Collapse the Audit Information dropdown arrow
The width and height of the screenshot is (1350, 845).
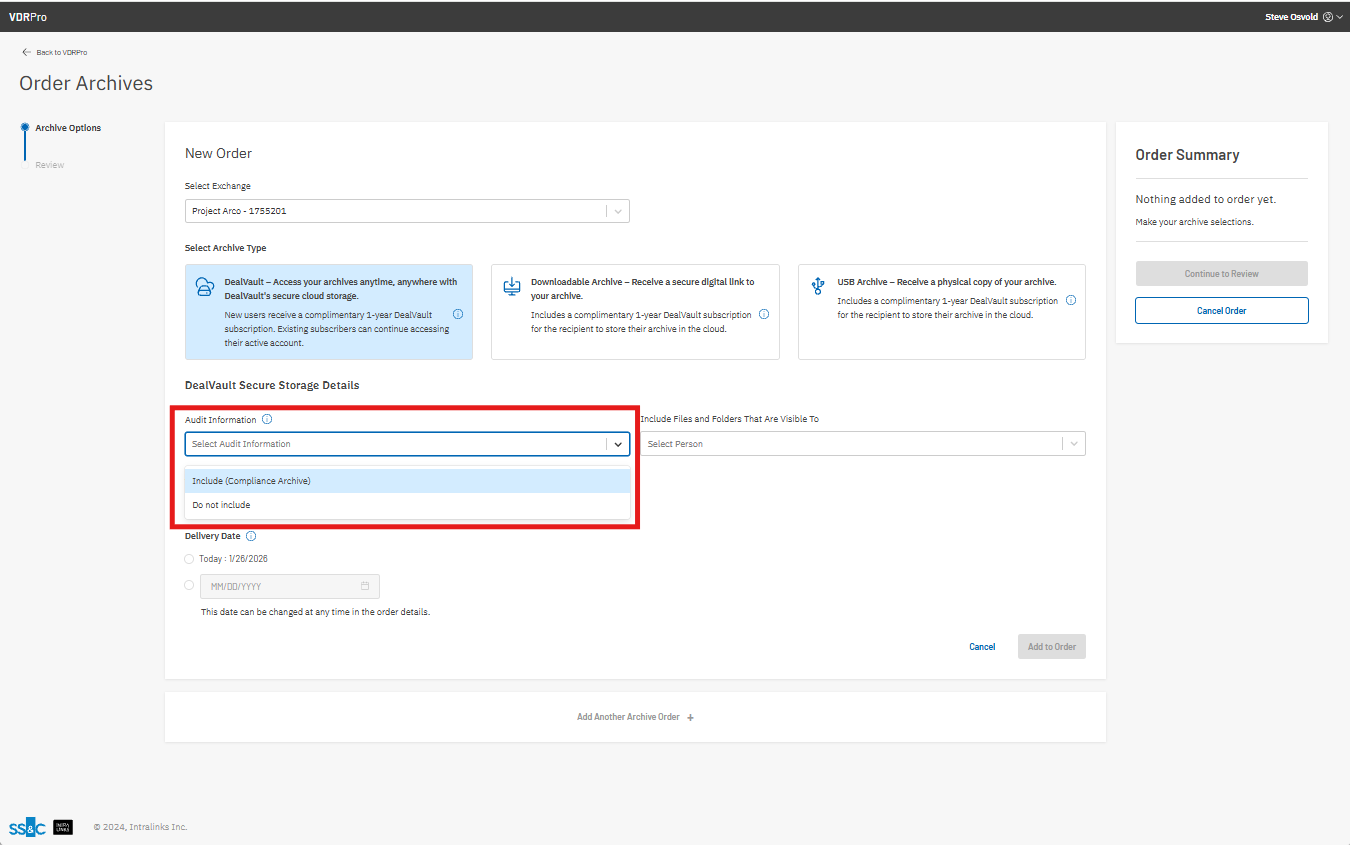(618, 444)
